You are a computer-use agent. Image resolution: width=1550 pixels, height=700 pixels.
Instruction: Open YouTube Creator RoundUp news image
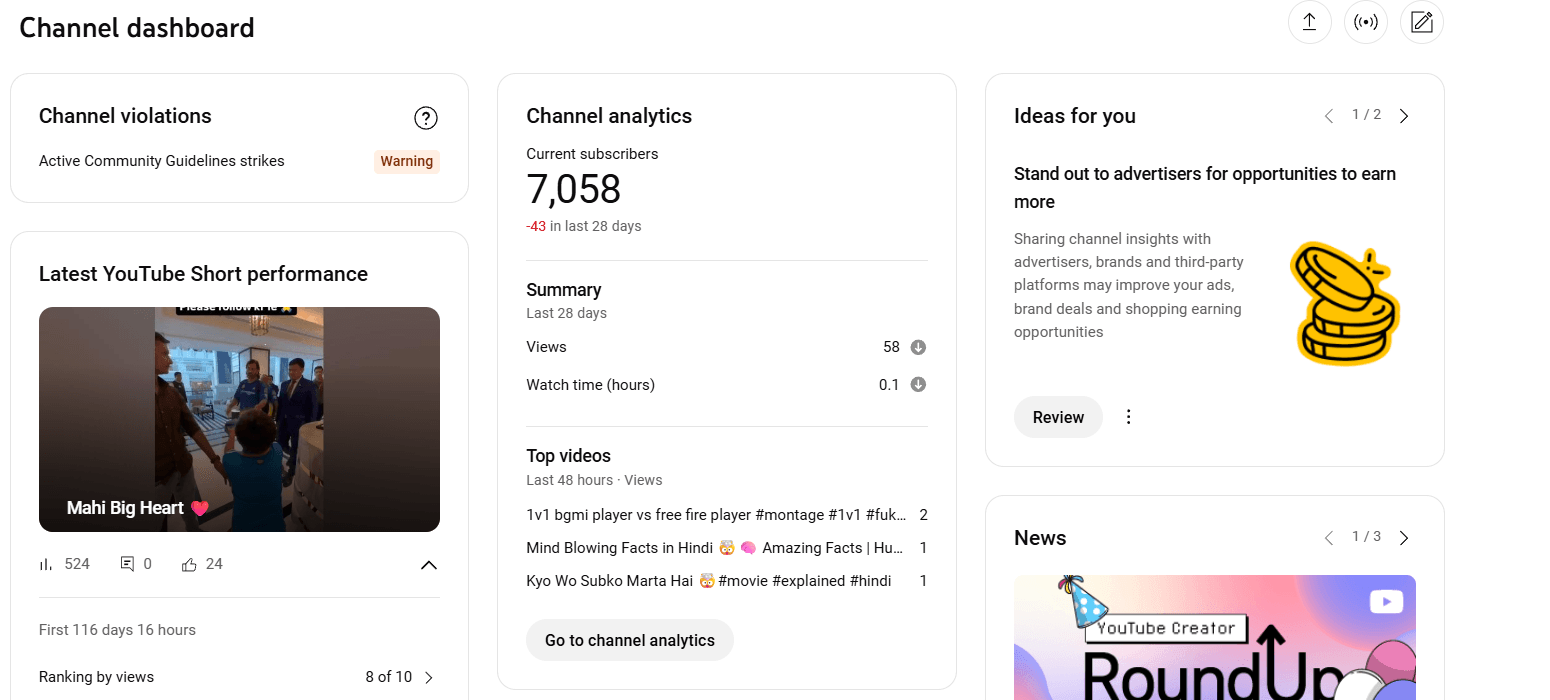tap(1215, 637)
